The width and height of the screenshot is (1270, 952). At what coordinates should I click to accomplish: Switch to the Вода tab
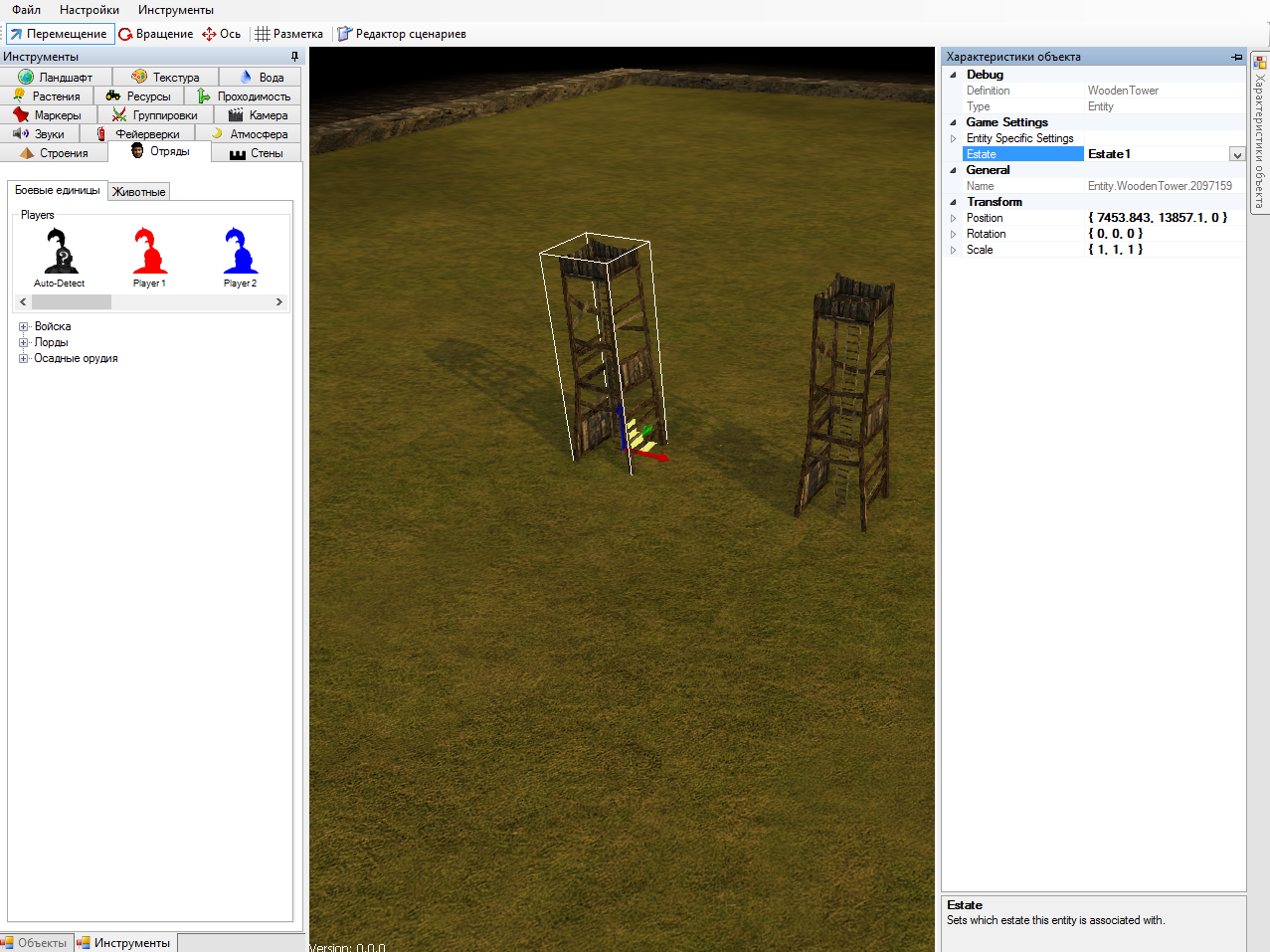click(261, 77)
